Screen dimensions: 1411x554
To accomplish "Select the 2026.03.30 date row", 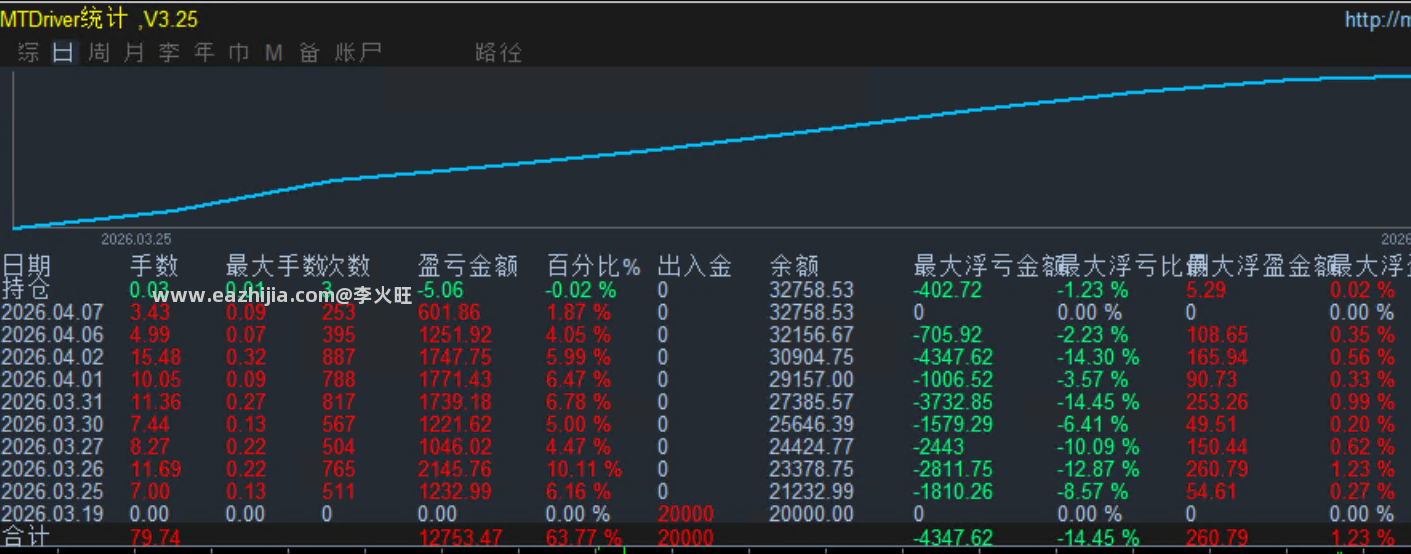I will pos(52,424).
